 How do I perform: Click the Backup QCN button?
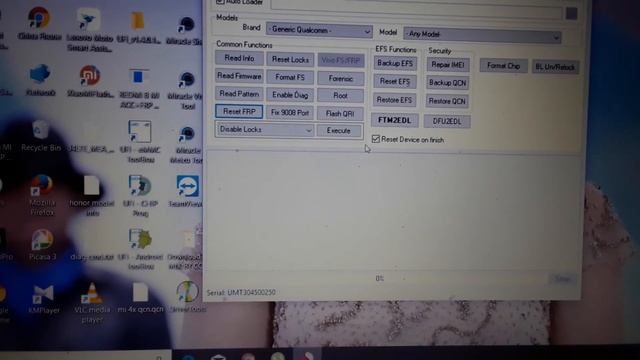[447, 83]
